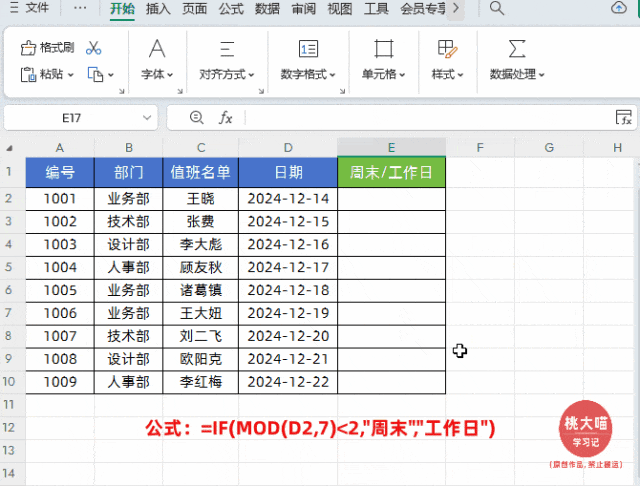Image resolution: width=640 pixels, height=486 pixels.
Task: Switch to the 视图 tab
Action: [x=340, y=8]
